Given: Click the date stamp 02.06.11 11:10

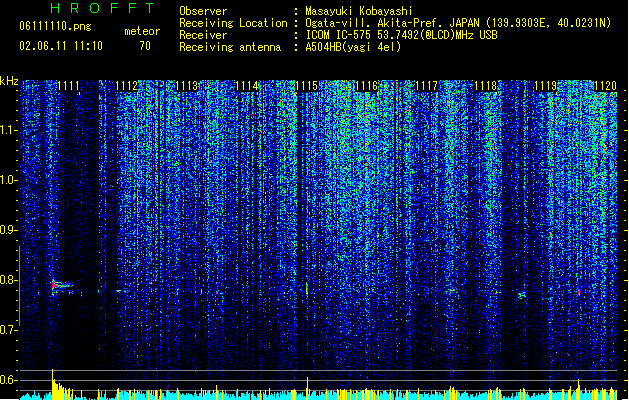Looking at the screenshot, I should pos(61,46).
